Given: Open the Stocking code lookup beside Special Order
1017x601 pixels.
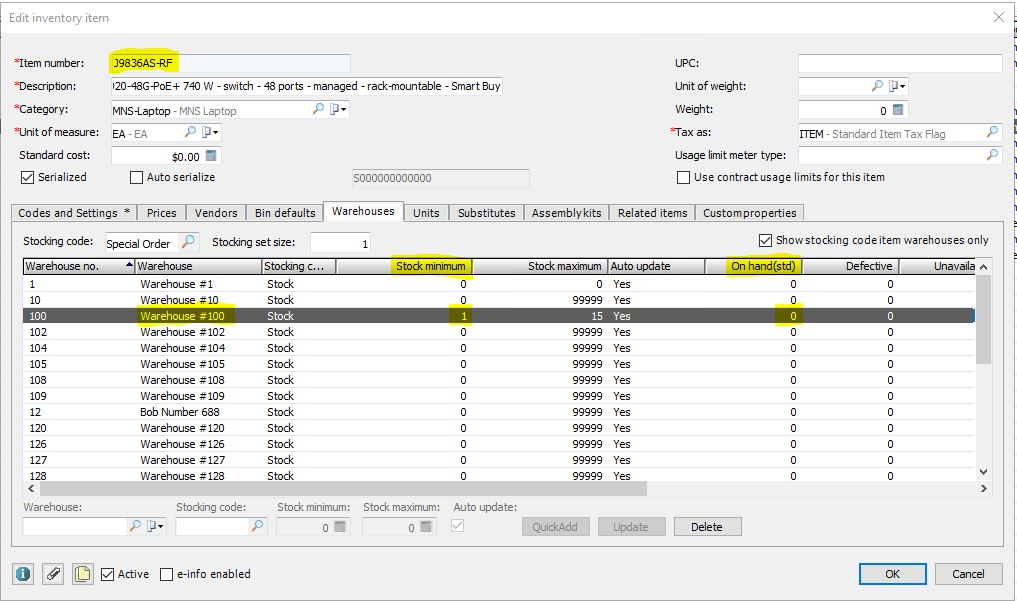Looking at the screenshot, I should pos(188,242).
